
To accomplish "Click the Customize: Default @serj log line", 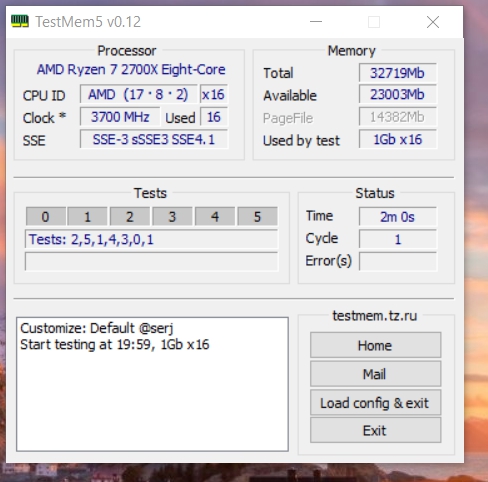I will tap(97, 328).
